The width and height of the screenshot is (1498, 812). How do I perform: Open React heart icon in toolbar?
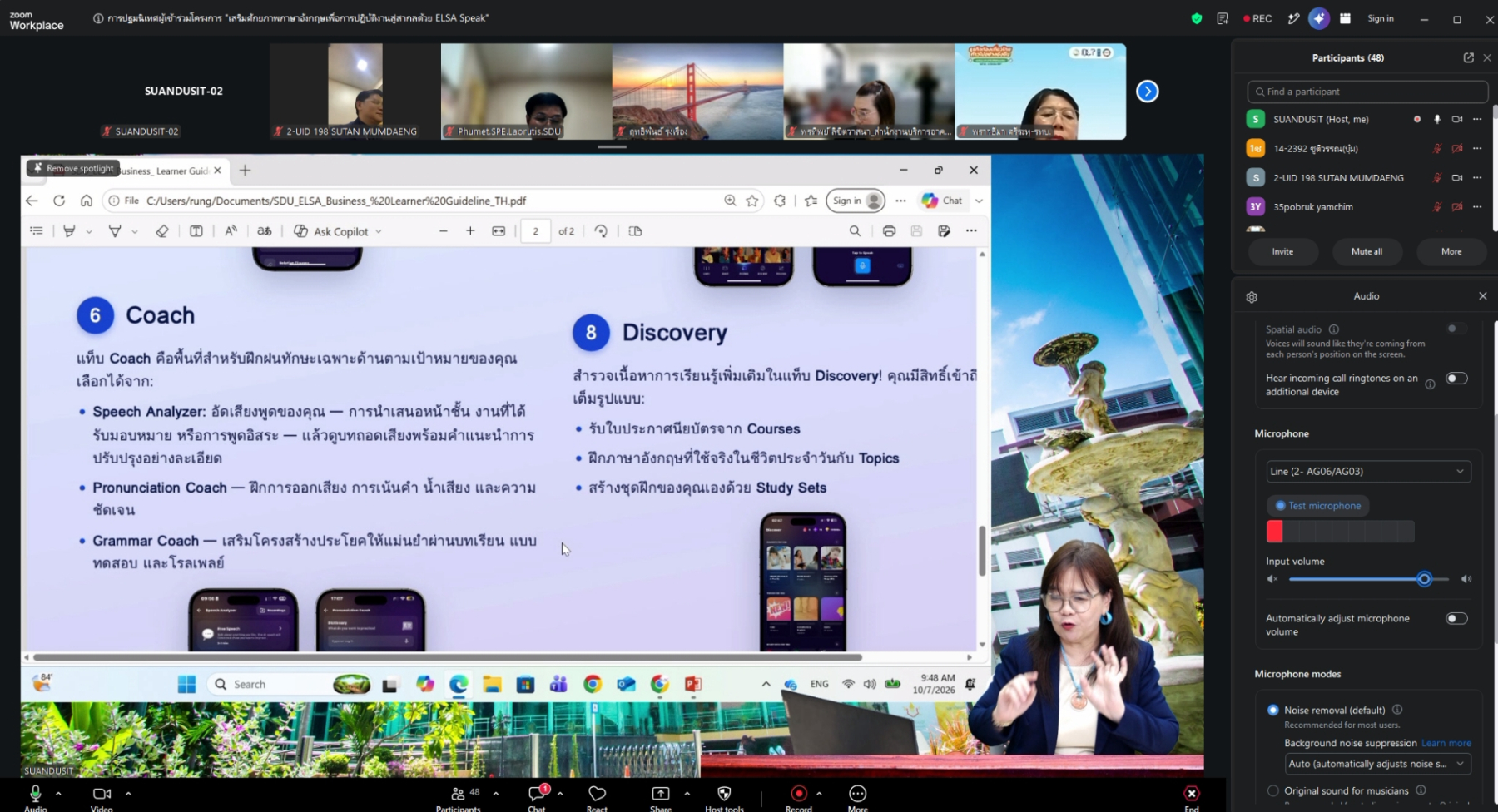tap(597, 793)
